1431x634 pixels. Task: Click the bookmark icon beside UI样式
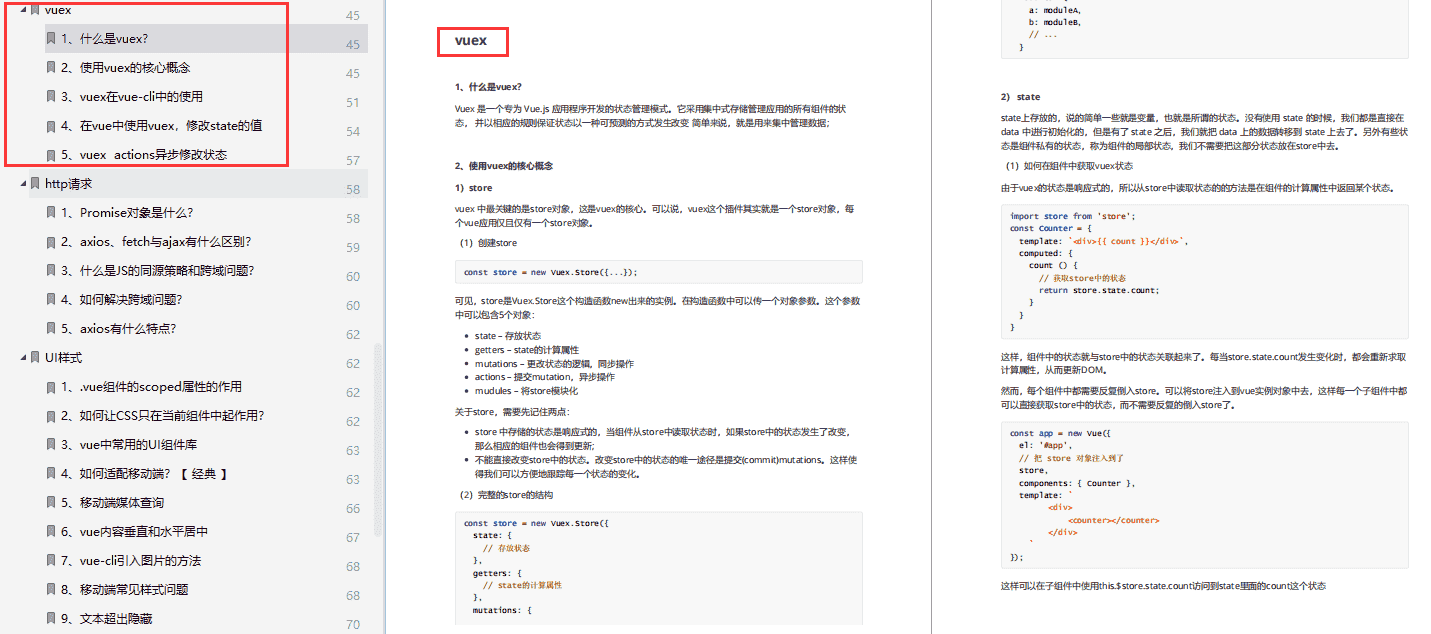click(x=36, y=358)
